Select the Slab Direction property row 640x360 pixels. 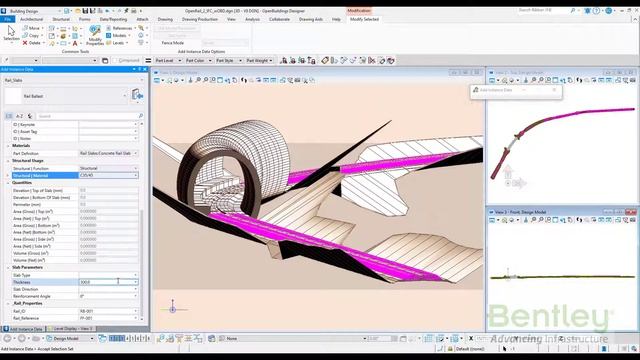[x=75, y=289]
